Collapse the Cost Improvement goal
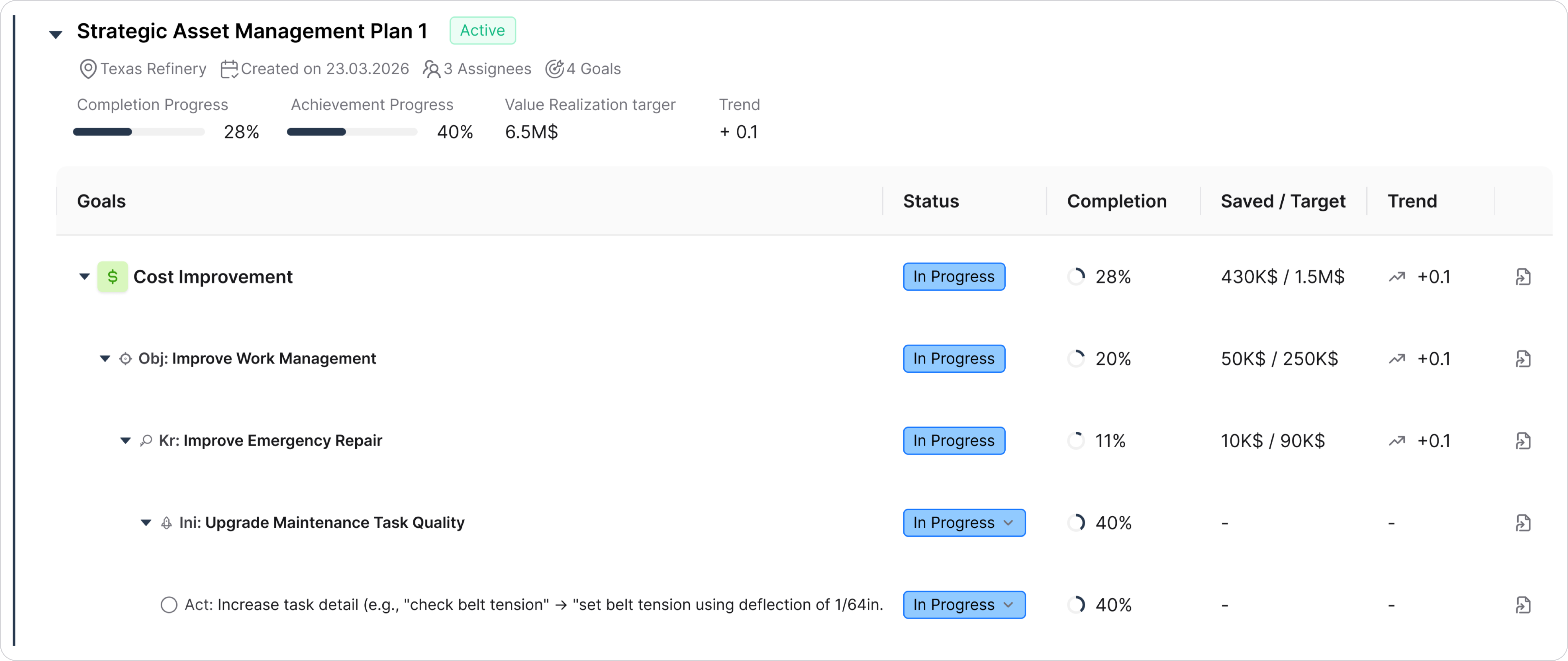The width and height of the screenshot is (1568, 661). point(85,277)
